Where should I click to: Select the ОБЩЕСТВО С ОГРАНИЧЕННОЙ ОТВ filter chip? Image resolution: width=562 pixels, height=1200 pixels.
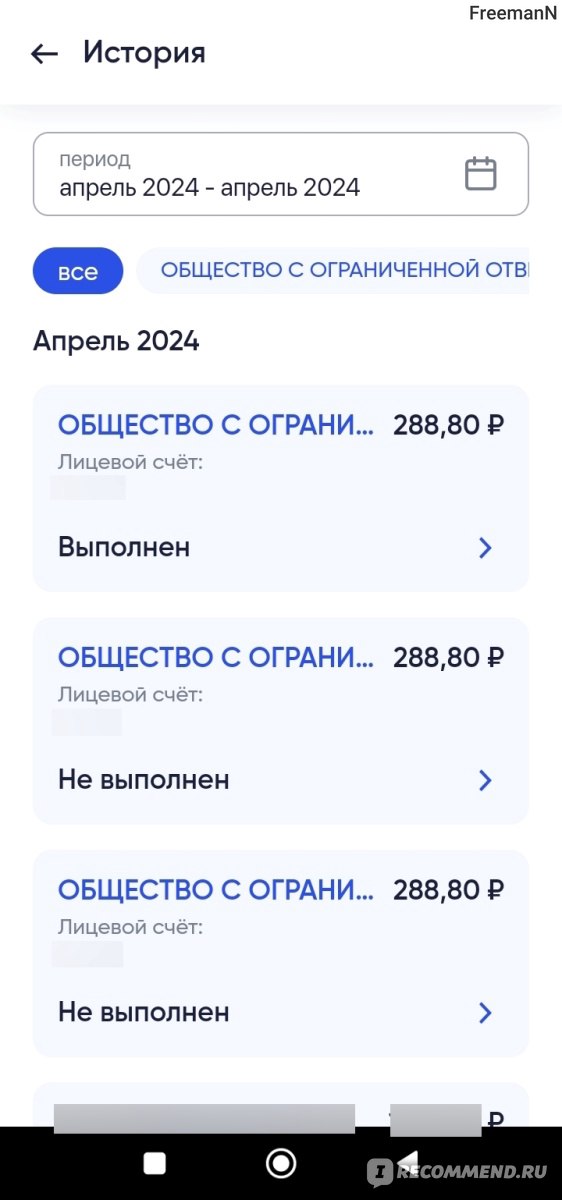333,271
